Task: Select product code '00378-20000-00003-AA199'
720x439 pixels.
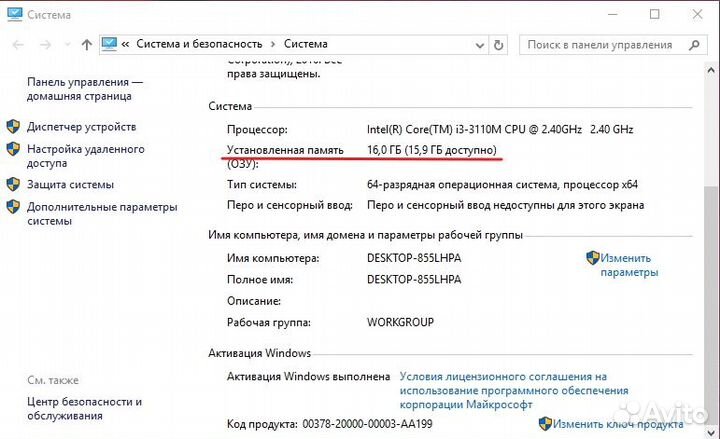Action: coord(367,424)
